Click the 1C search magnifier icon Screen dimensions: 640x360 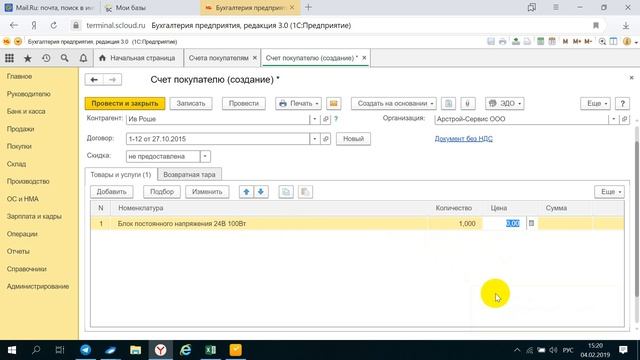click(64, 58)
